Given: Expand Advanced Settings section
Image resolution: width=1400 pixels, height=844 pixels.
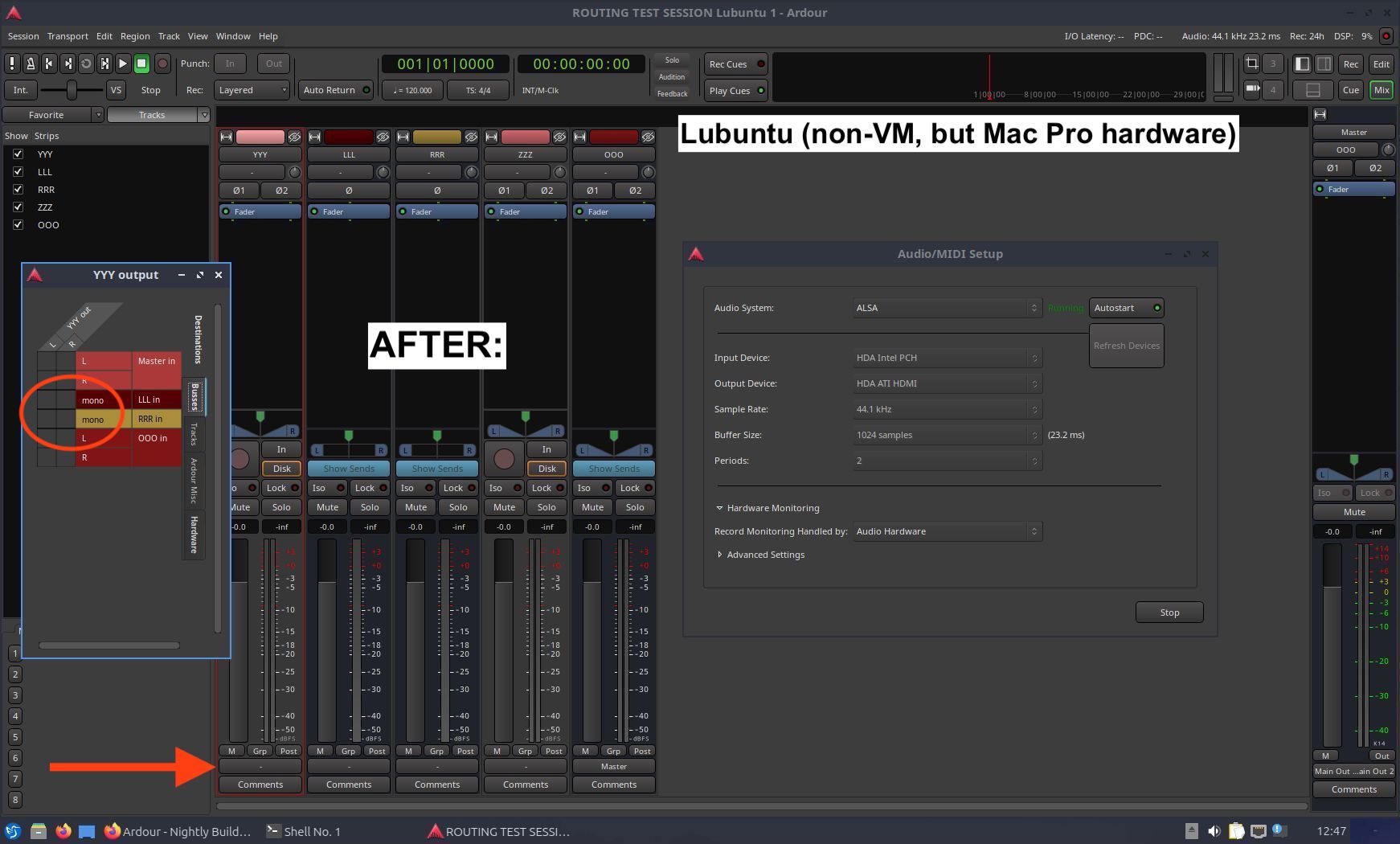Looking at the screenshot, I should 719,555.
